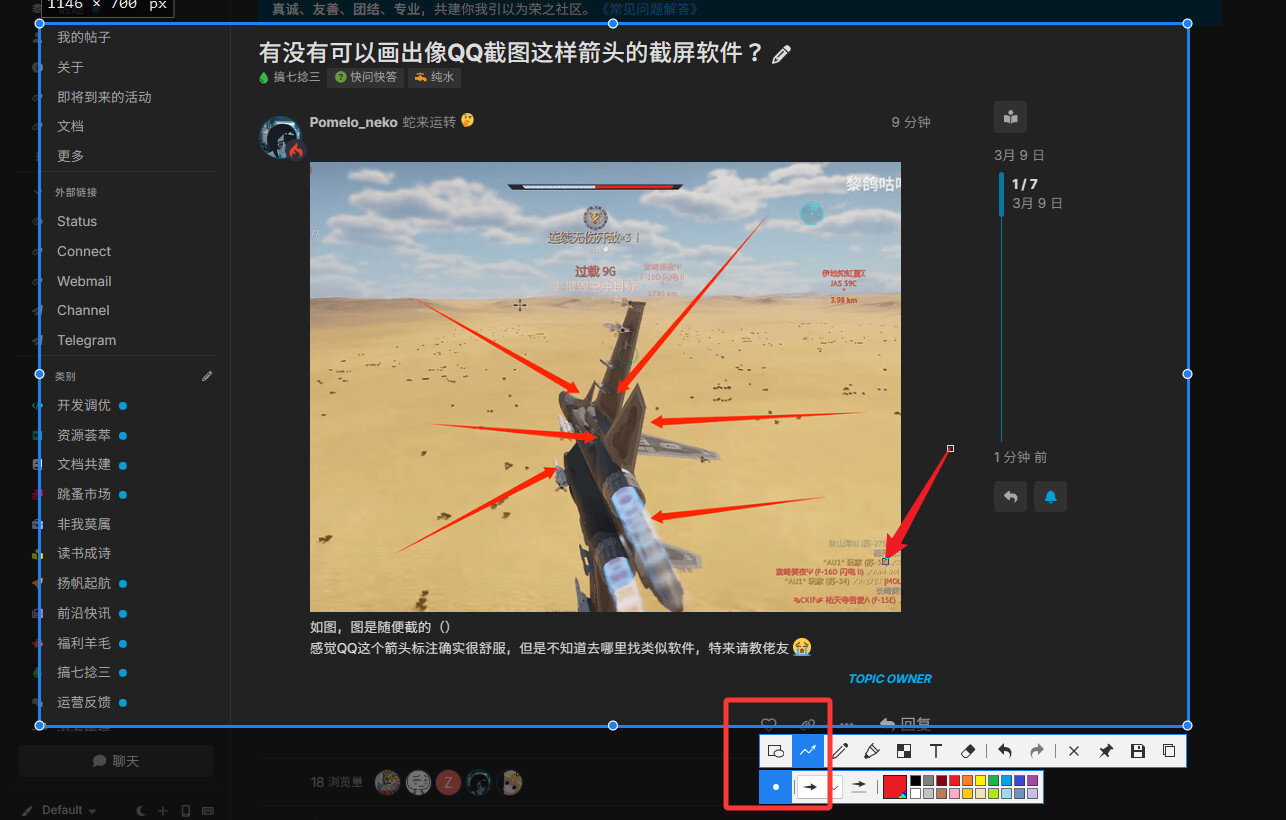
Task: Undo the last annotation
Action: pos(1005,751)
